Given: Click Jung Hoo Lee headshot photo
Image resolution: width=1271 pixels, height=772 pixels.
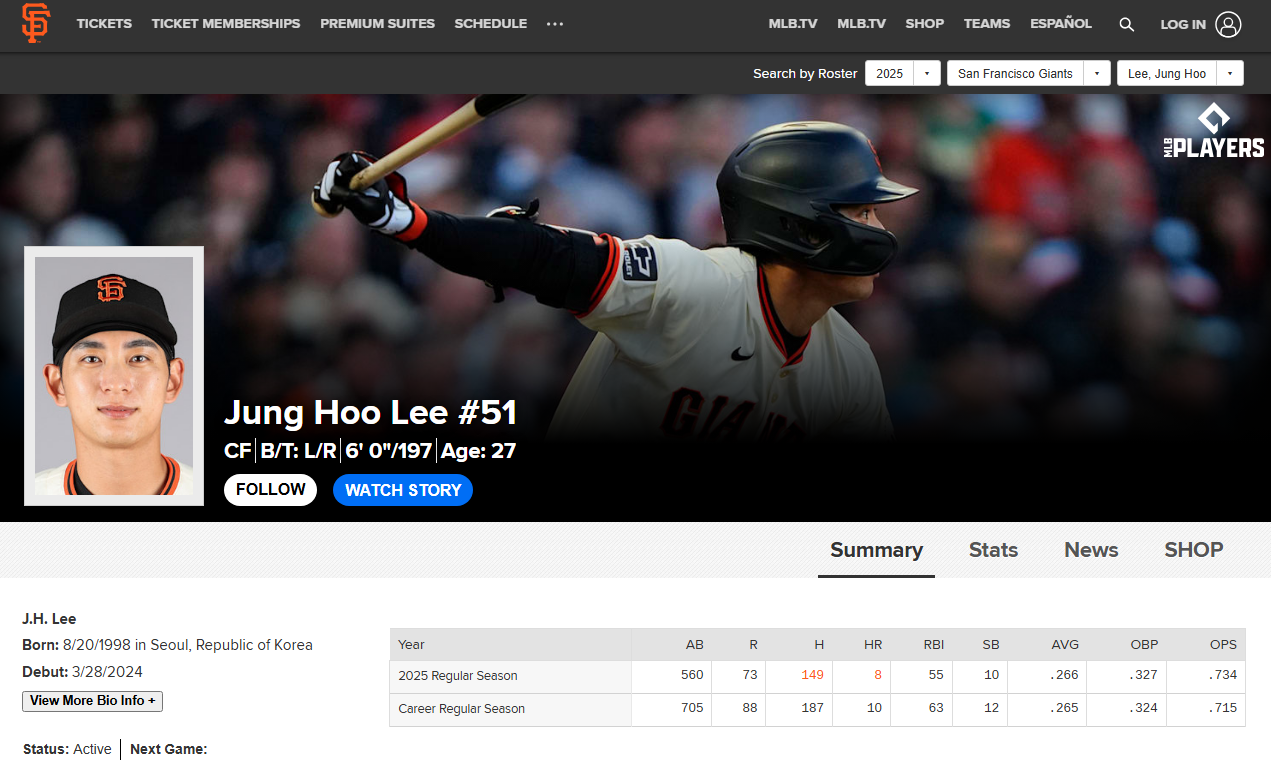Looking at the screenshot, I should pyautogui.click(x=114, y=376).
